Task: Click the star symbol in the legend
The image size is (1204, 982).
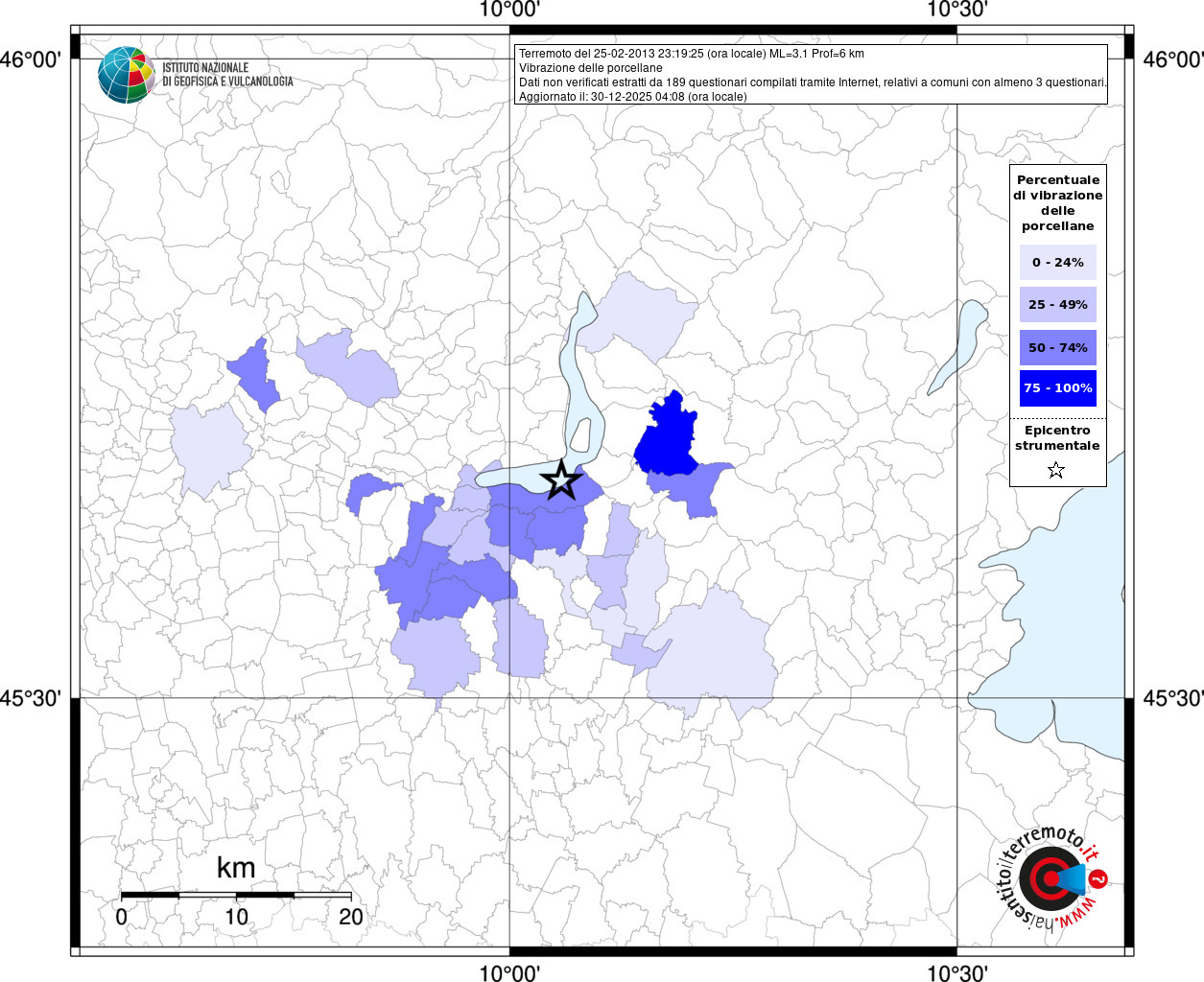Action: [1056, 470]
